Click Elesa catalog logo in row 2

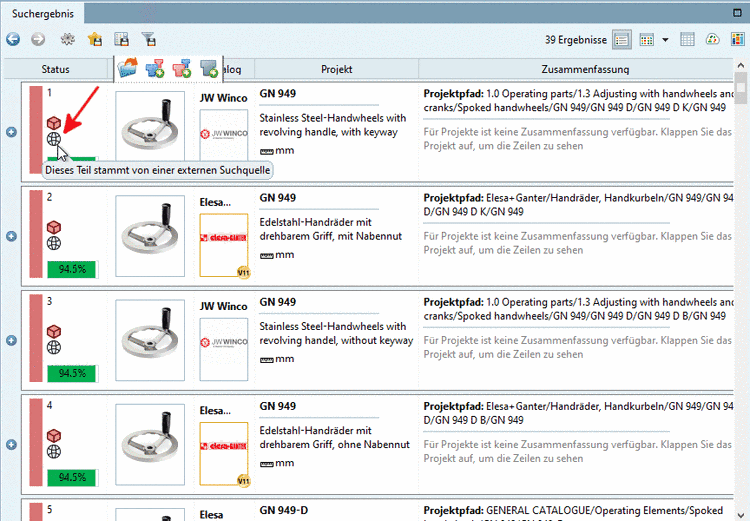coord(224,245)
